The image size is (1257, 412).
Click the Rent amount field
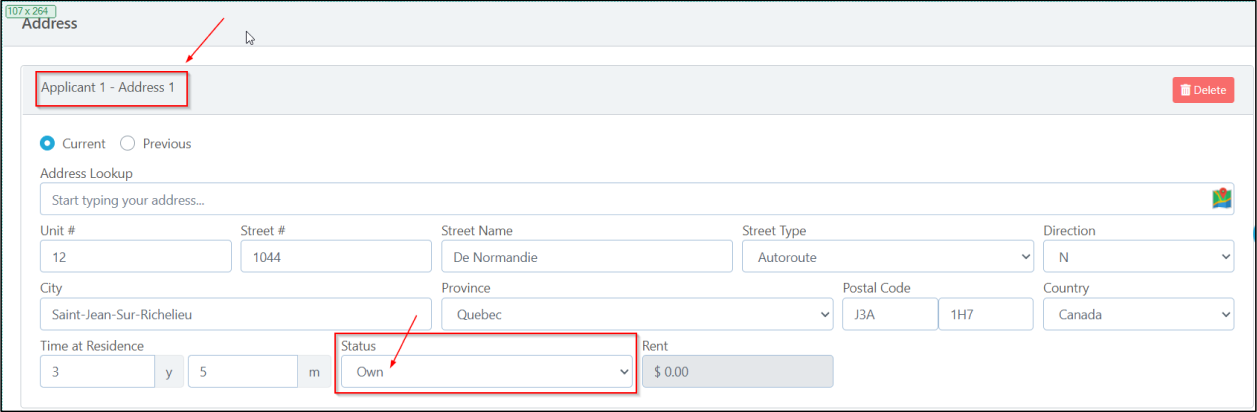(737, 372)
